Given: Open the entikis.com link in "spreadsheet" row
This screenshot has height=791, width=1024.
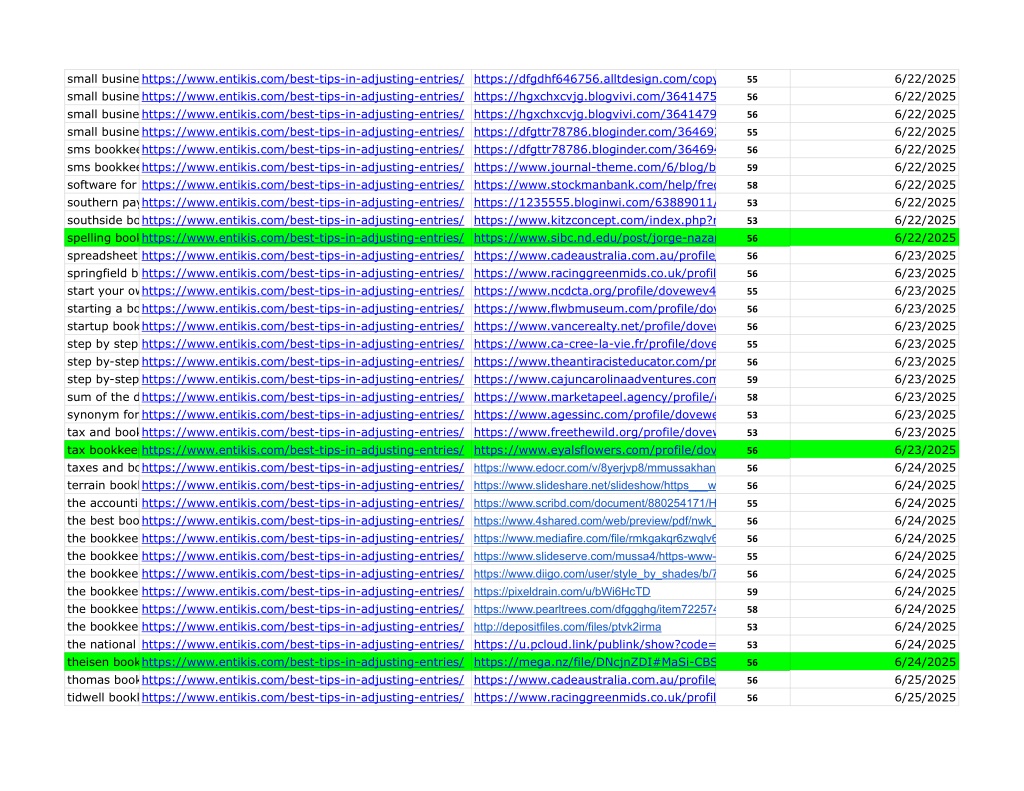Looking at the screenshot, I should tap(302, 255).
